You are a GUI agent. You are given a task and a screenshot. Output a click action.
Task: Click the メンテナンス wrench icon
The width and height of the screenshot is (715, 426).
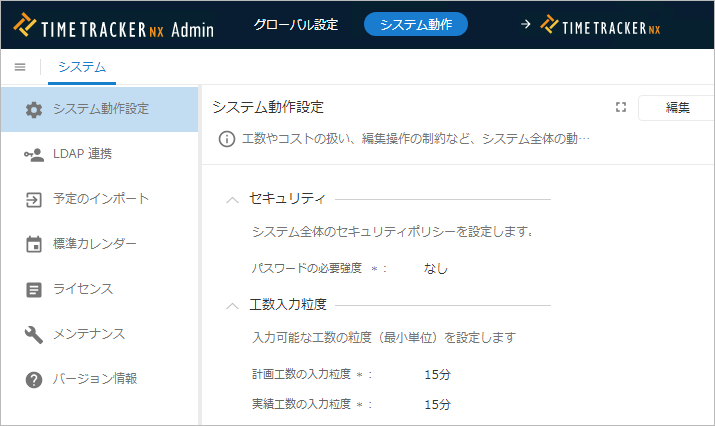(x=34, y=334)
